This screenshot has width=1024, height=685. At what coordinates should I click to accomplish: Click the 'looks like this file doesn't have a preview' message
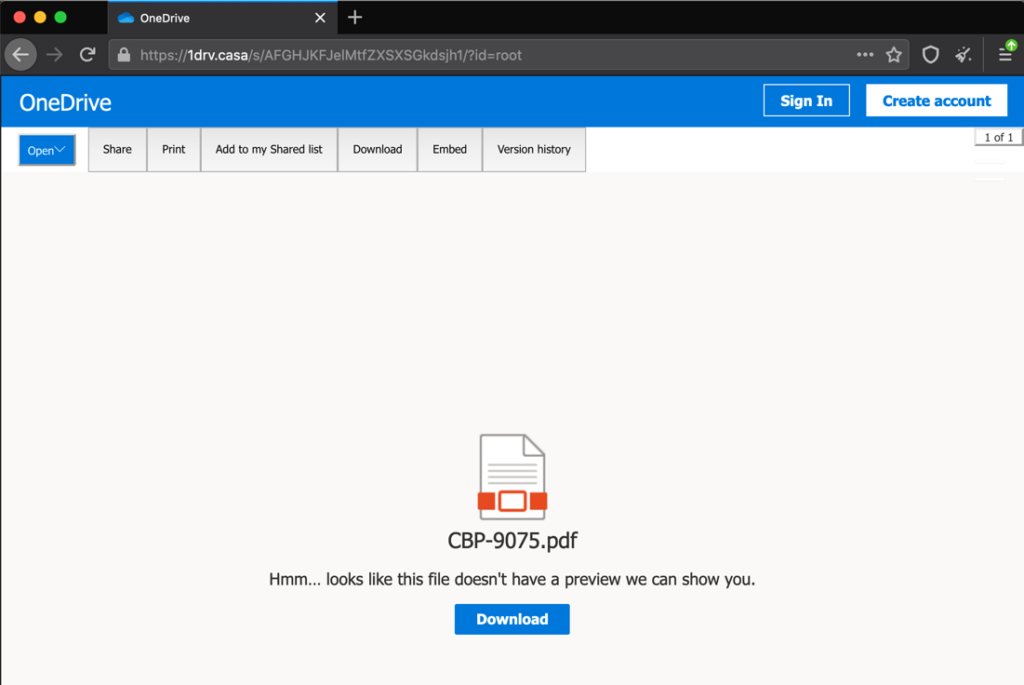click(512, 579)
